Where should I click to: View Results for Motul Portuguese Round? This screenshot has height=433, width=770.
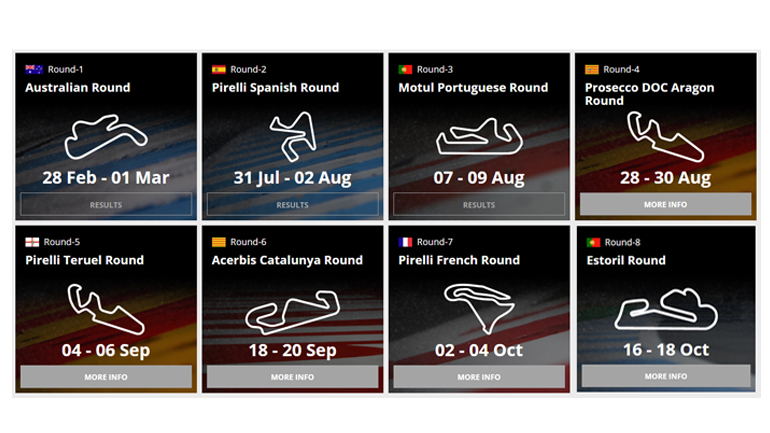[479, 205]
